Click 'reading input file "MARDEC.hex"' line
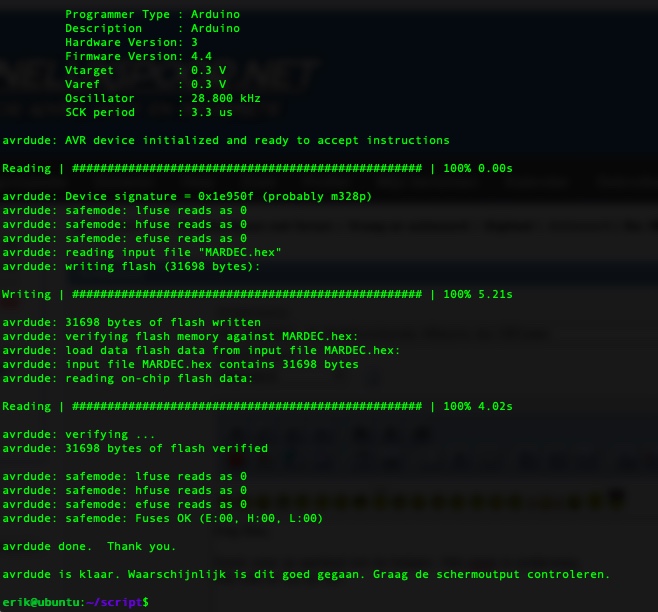The width and height of the screenshot is (658, 612). click(x=142, y=252)
